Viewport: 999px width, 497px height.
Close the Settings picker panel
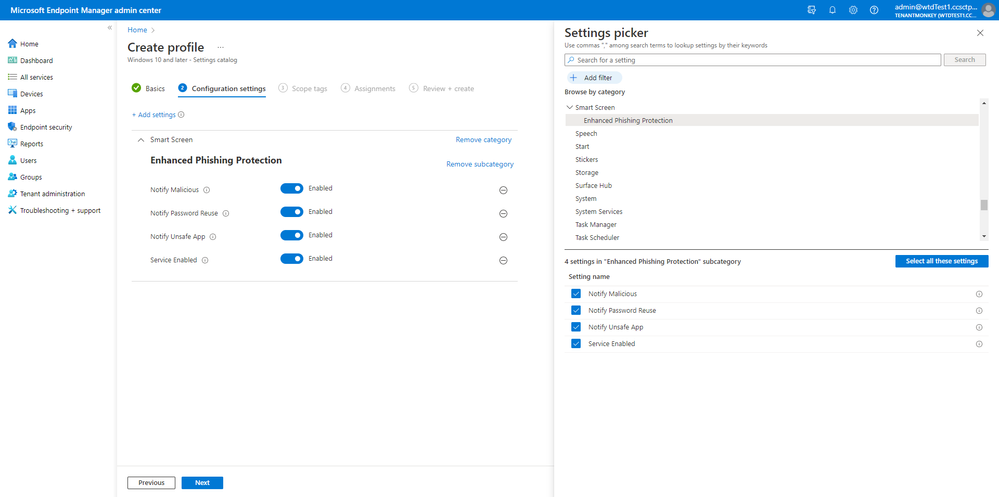pos(979,33)
